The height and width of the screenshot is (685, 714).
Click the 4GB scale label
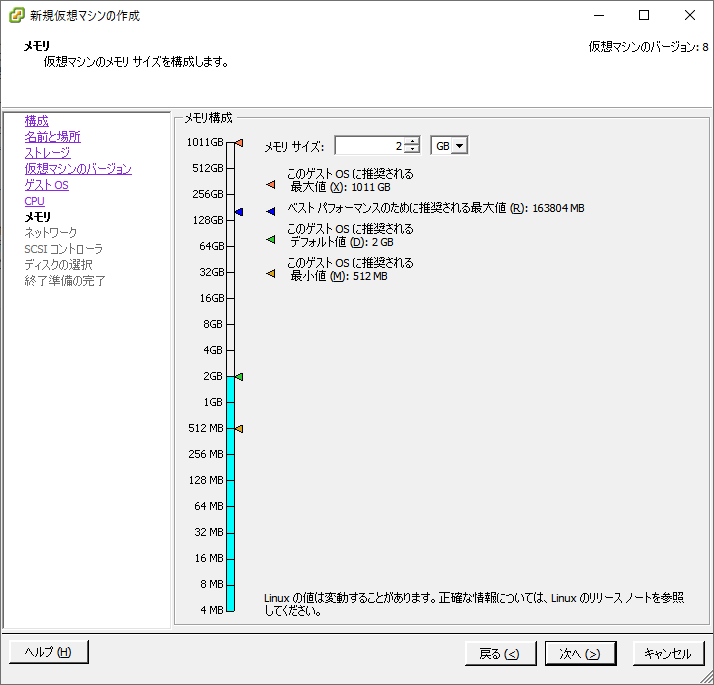point(213,350)
